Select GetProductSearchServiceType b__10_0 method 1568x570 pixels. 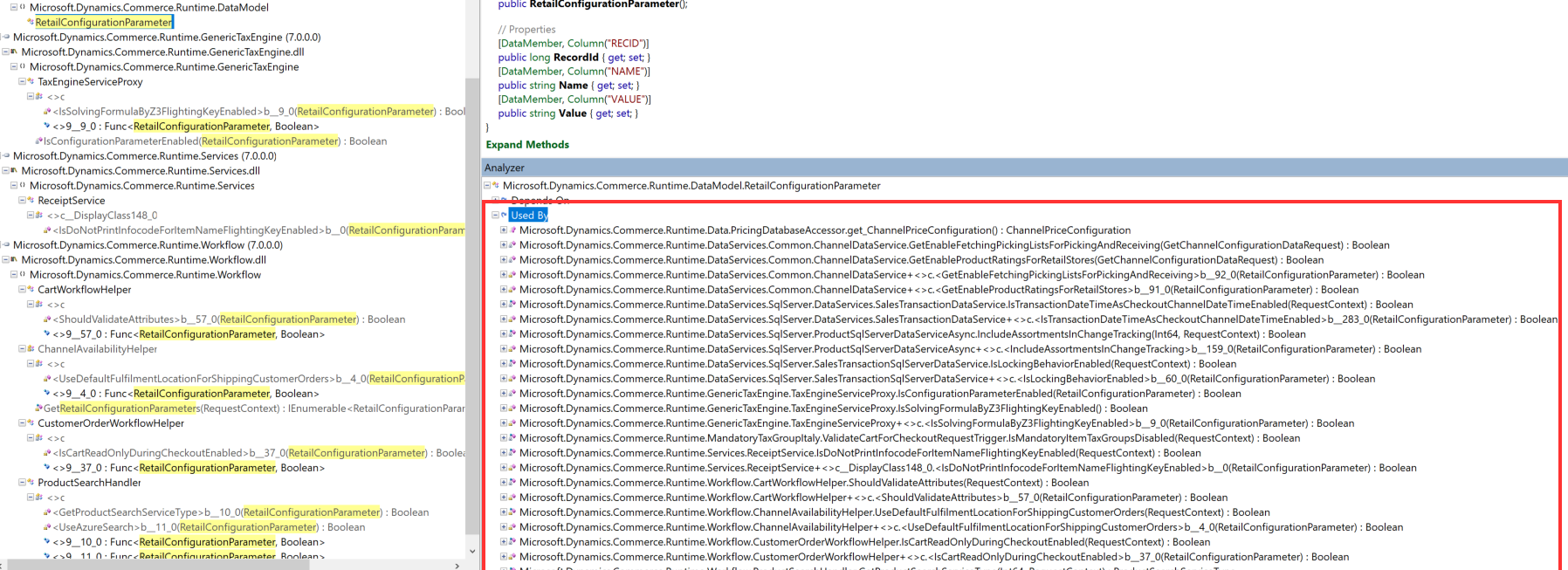tap(241, 512)
